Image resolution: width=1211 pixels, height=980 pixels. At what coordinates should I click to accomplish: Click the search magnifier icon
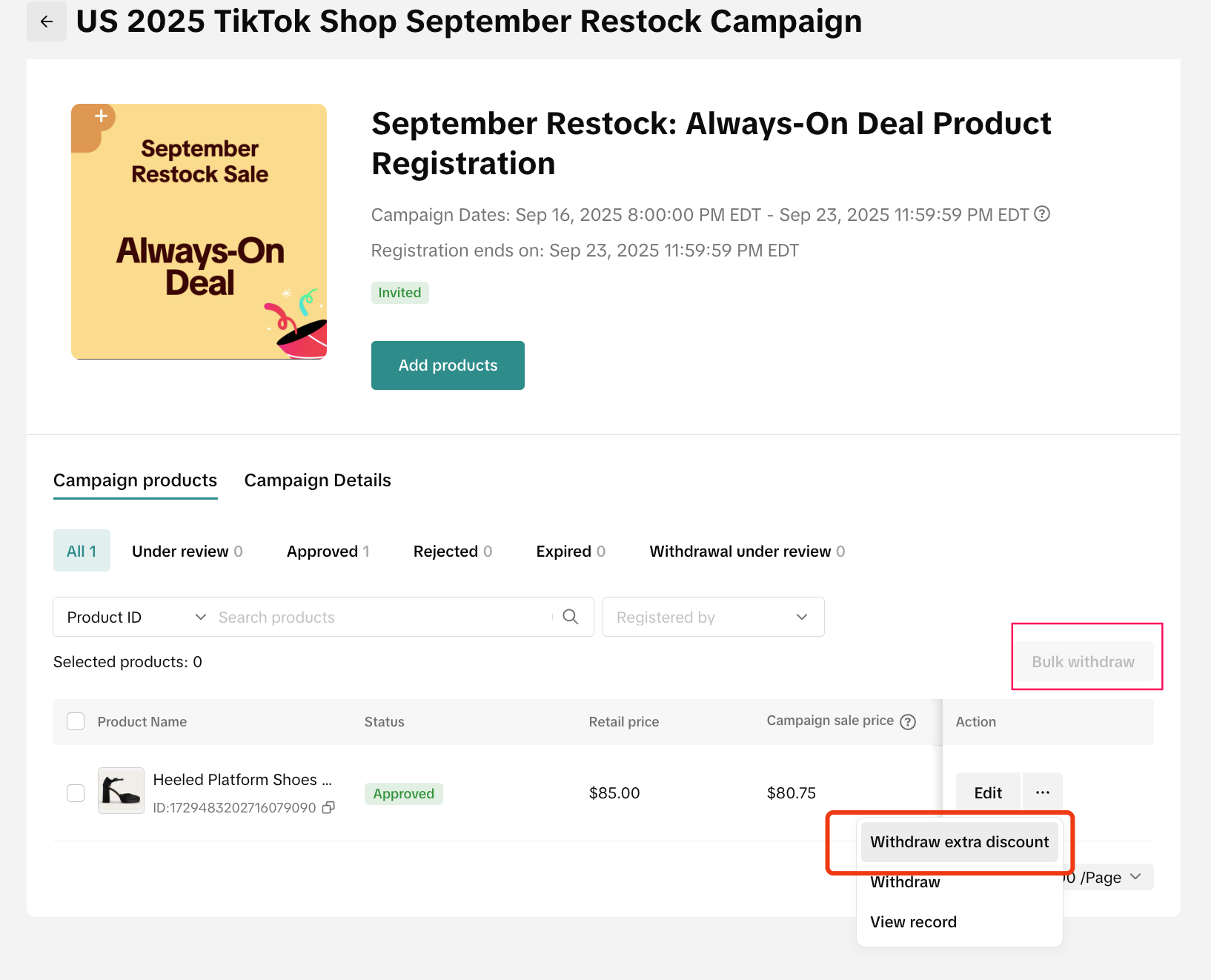(570, 617)
